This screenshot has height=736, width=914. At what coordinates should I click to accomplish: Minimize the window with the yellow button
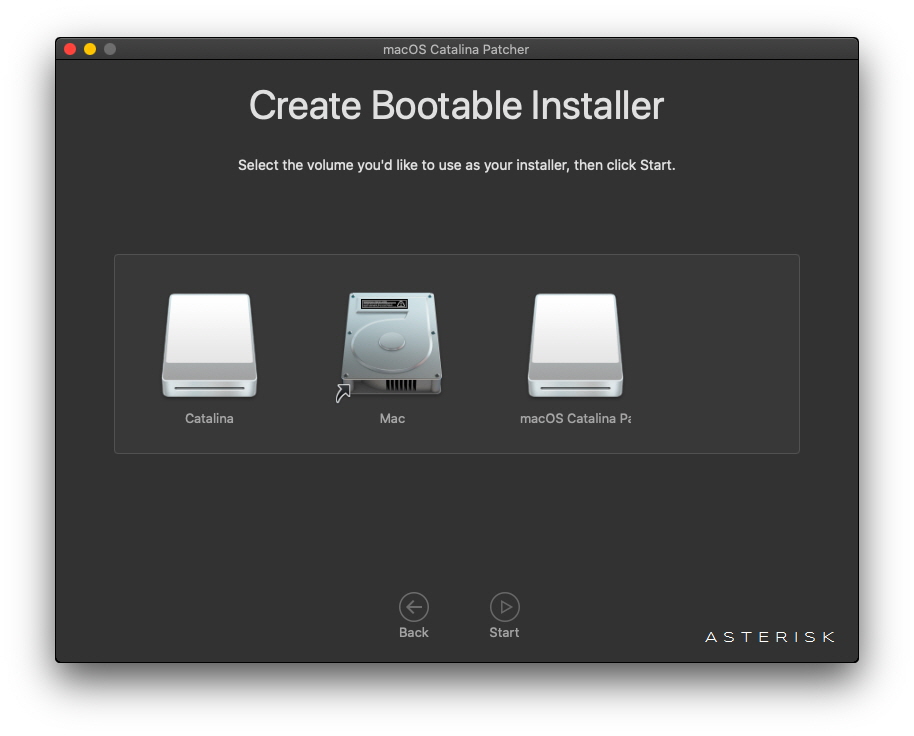click(x=90, y=49)
